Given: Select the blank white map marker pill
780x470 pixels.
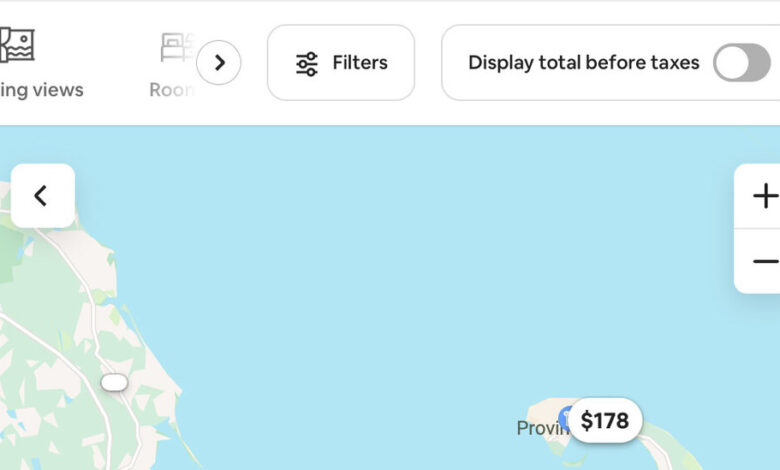Looking at the screenshot, I should tap(114, 382).
